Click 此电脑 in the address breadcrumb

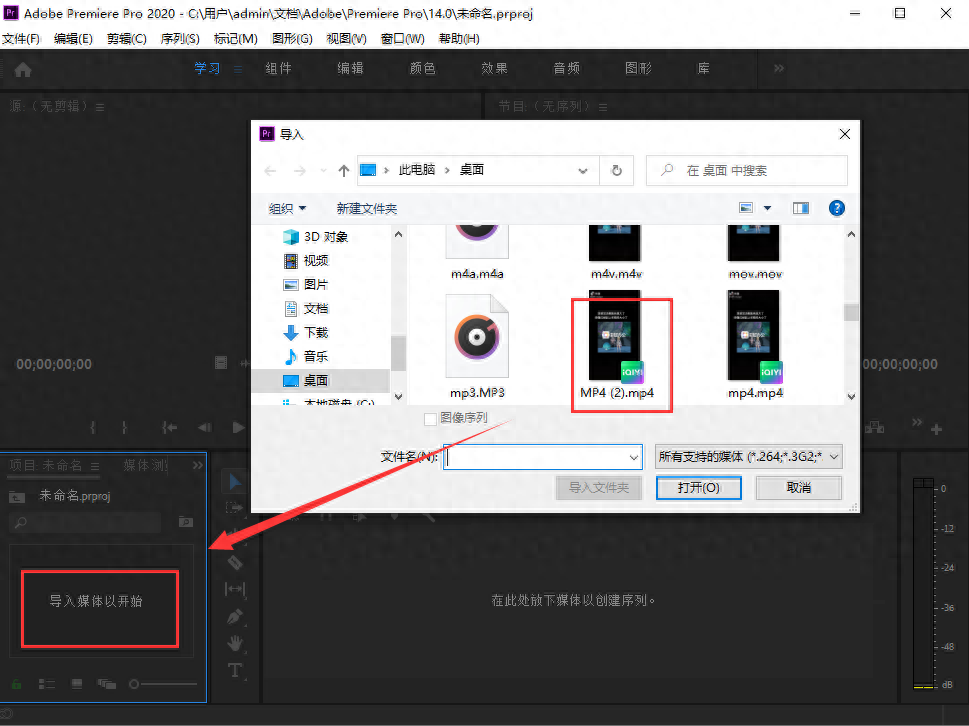pos(417,170)
